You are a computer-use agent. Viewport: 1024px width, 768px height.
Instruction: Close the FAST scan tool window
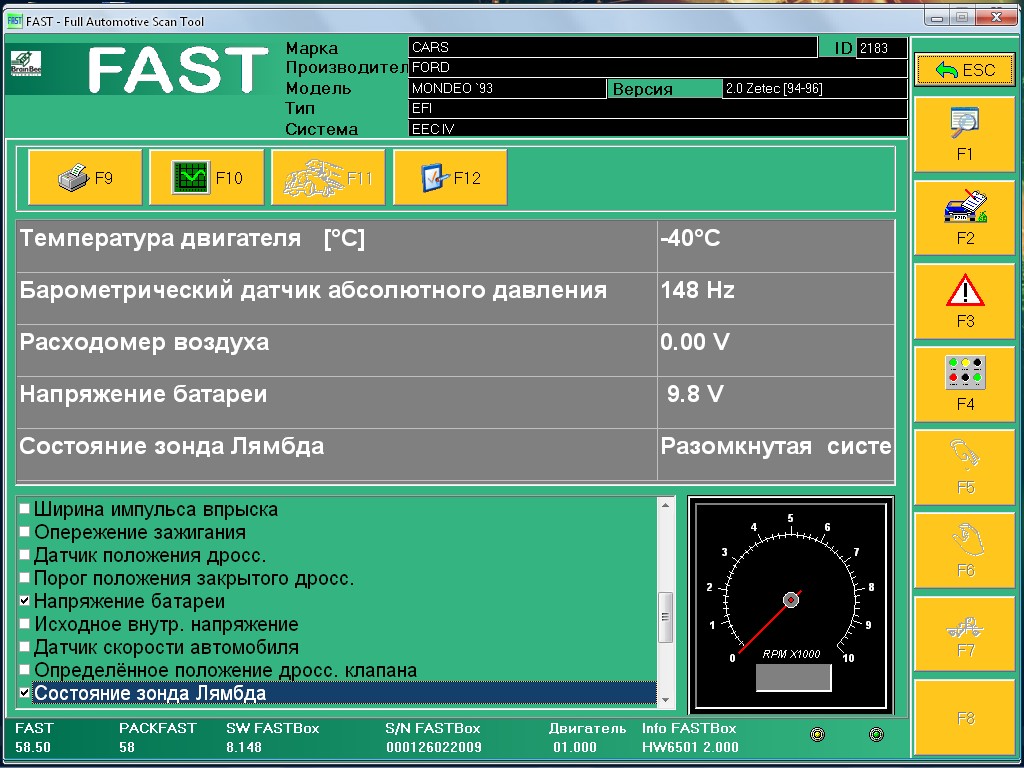pyautogui.click(x=997, y=18)
